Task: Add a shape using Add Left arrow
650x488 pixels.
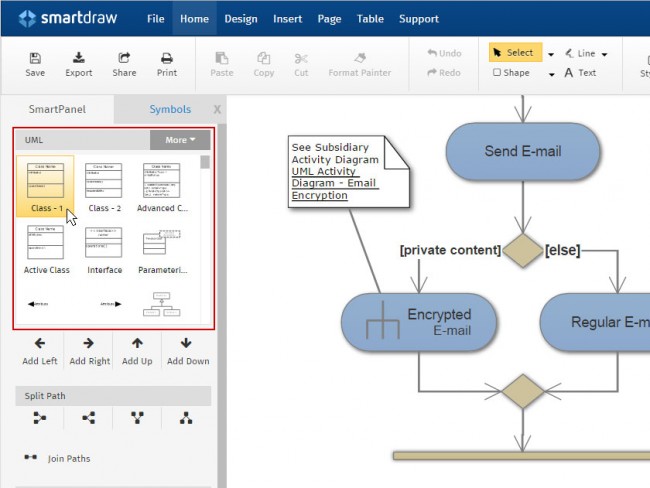Action: coord(40,343)
